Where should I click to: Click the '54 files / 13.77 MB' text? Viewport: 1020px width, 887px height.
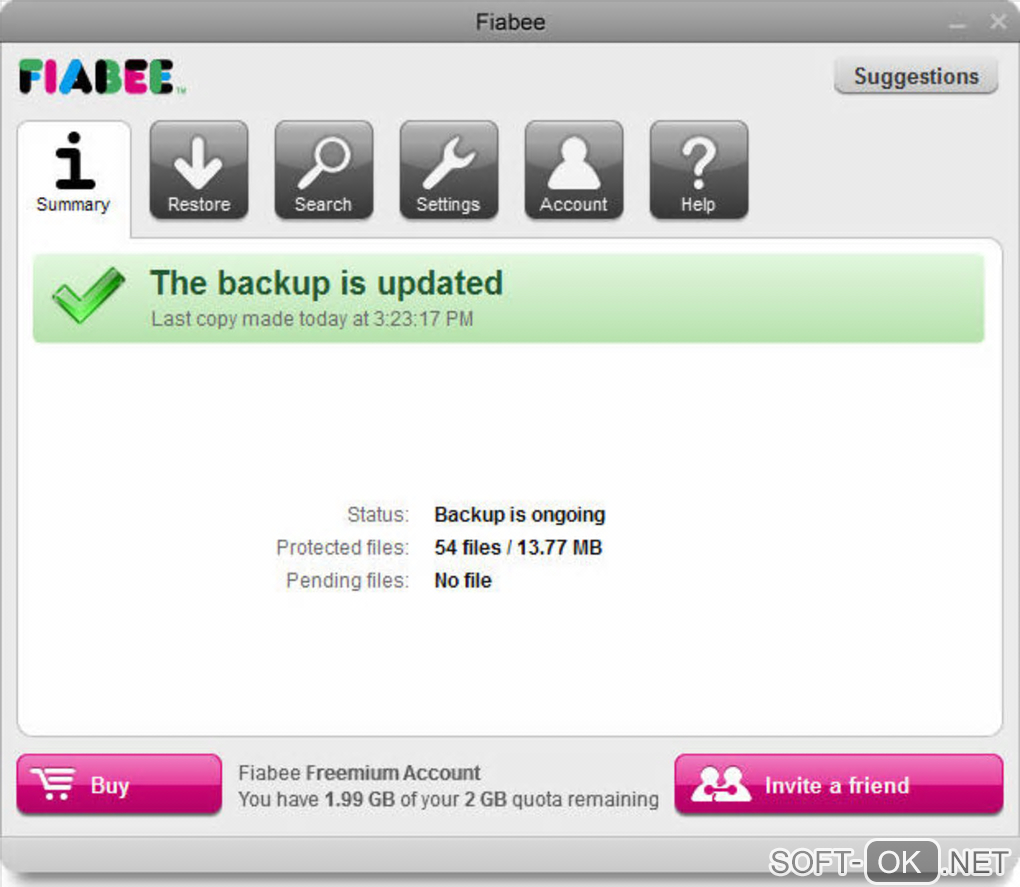click(518, 548)
